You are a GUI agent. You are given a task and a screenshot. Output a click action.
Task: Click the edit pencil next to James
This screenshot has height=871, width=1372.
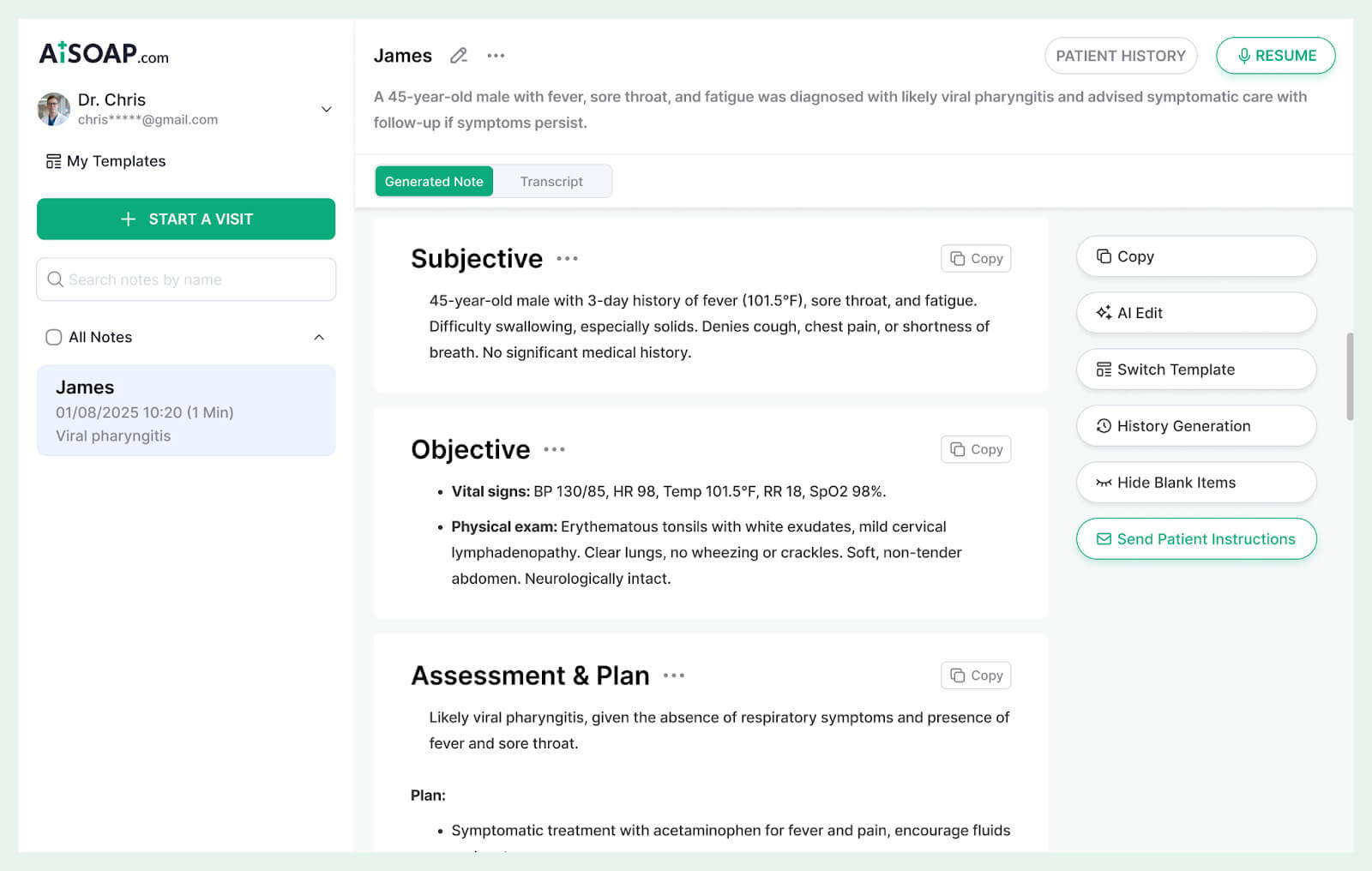459,55
